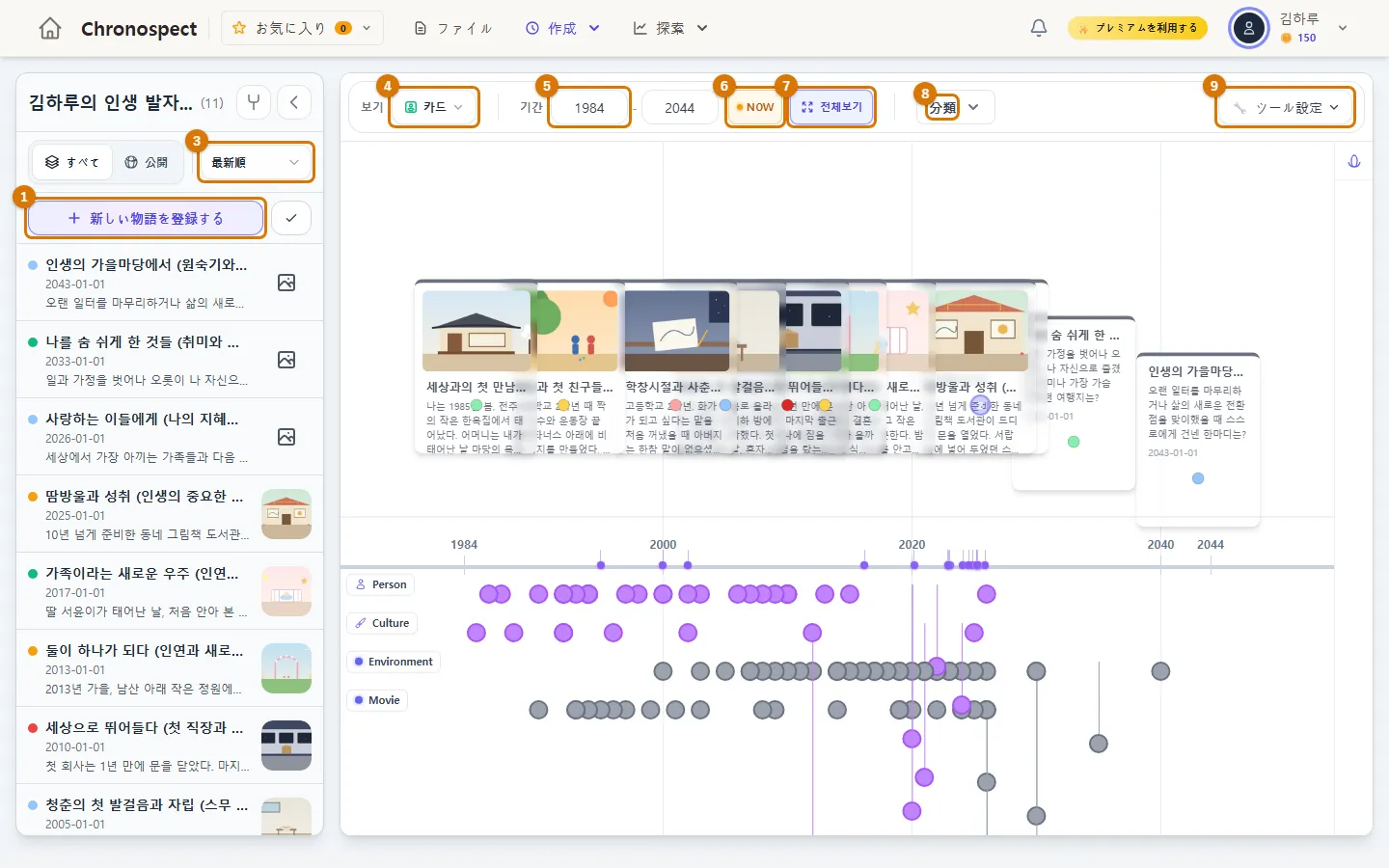Click the blue dot on 인생의 가을마당 card
Viewport: 1389px width, 868px height.
1198,478
